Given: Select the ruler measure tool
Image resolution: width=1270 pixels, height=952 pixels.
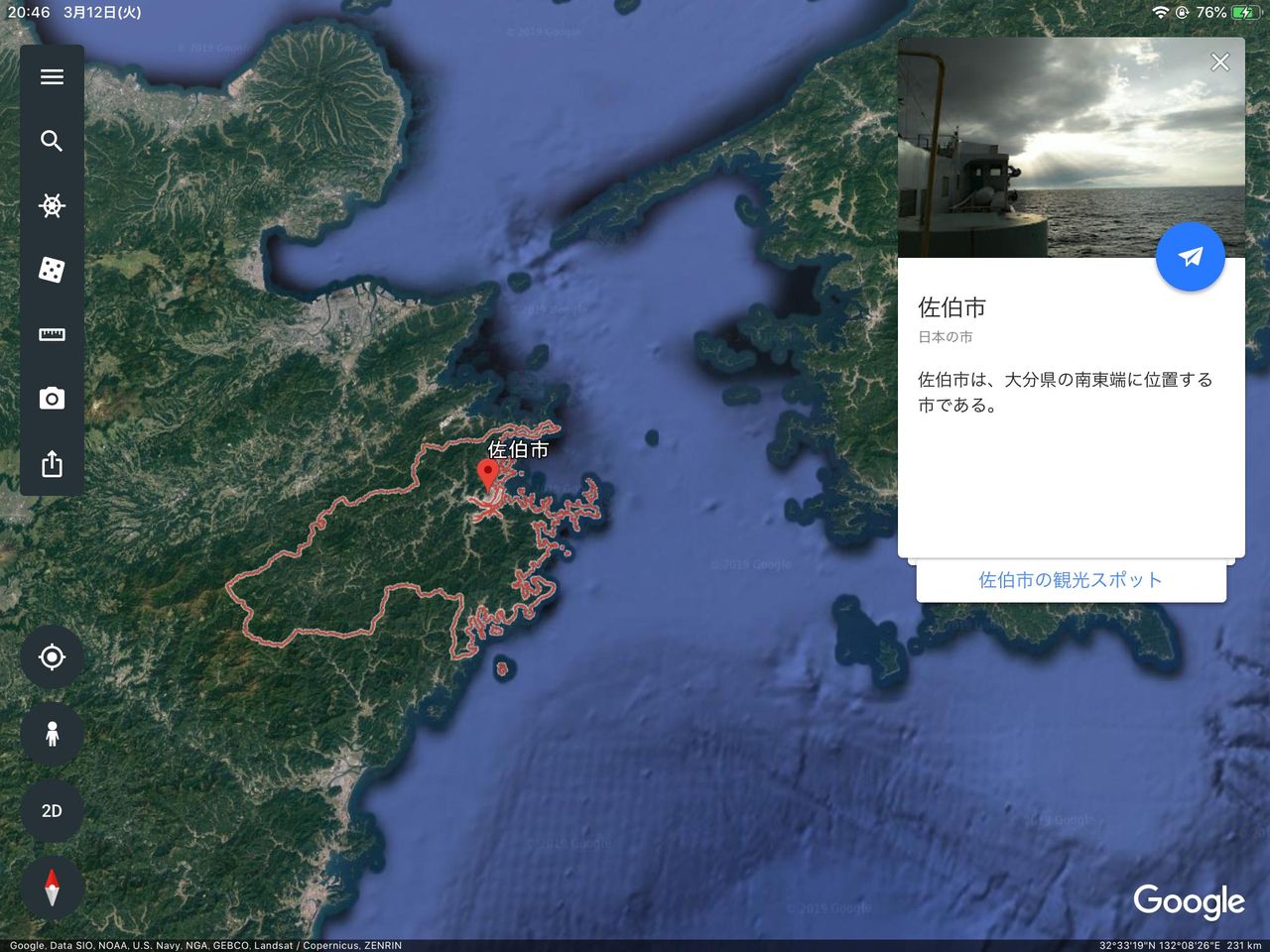Looking at the screenshot, I should [52, 334].
